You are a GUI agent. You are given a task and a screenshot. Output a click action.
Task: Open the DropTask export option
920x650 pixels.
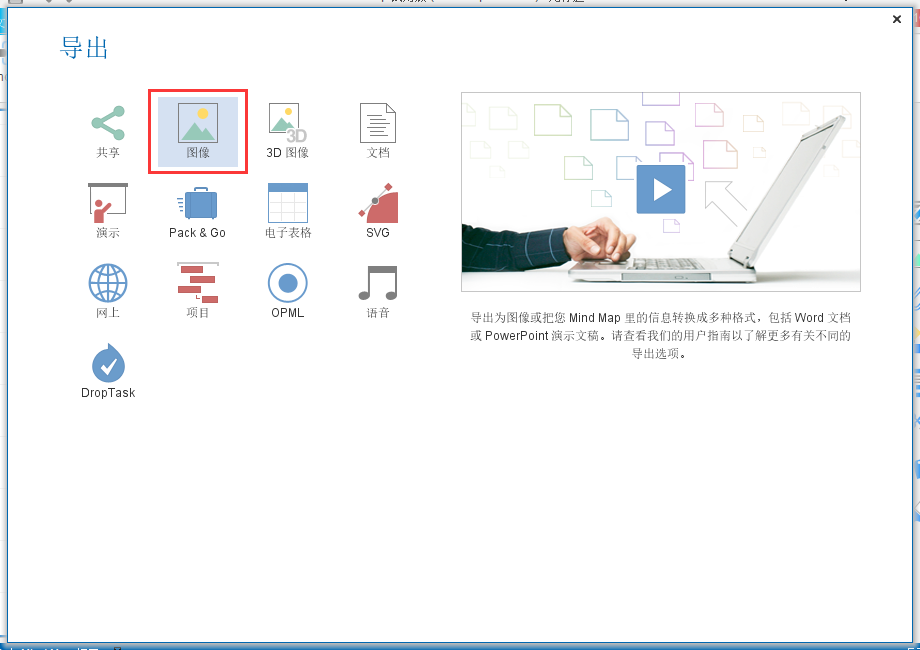click(x=107, y=370)
